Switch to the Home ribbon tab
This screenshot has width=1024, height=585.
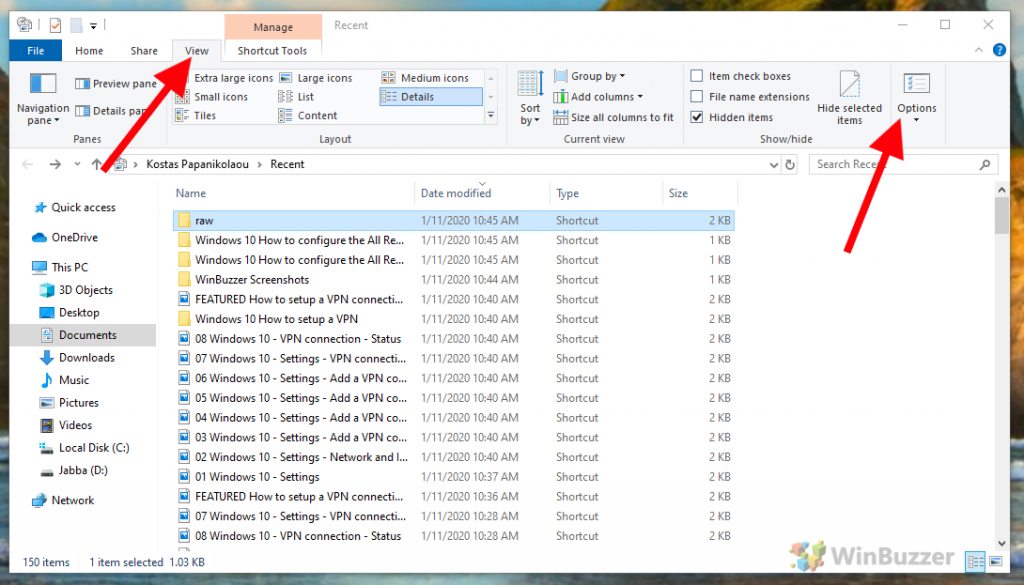pos(89,50)
